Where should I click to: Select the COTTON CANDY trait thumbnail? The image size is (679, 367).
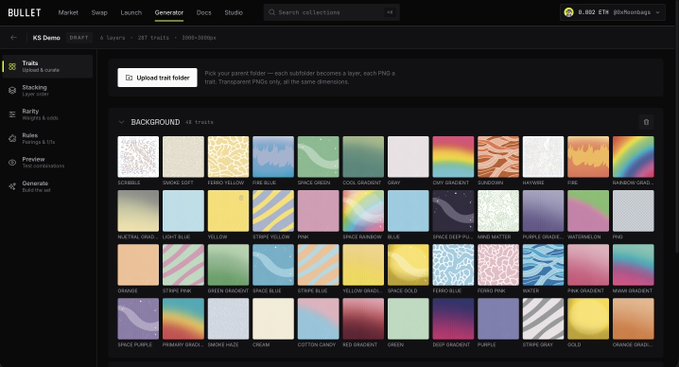pyautogui.click(x=318, y=319)
